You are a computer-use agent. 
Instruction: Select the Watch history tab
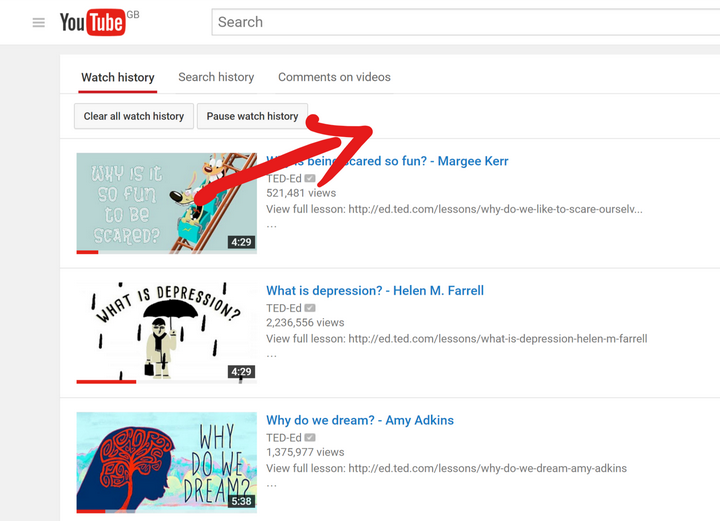click(x=118, y=77)
